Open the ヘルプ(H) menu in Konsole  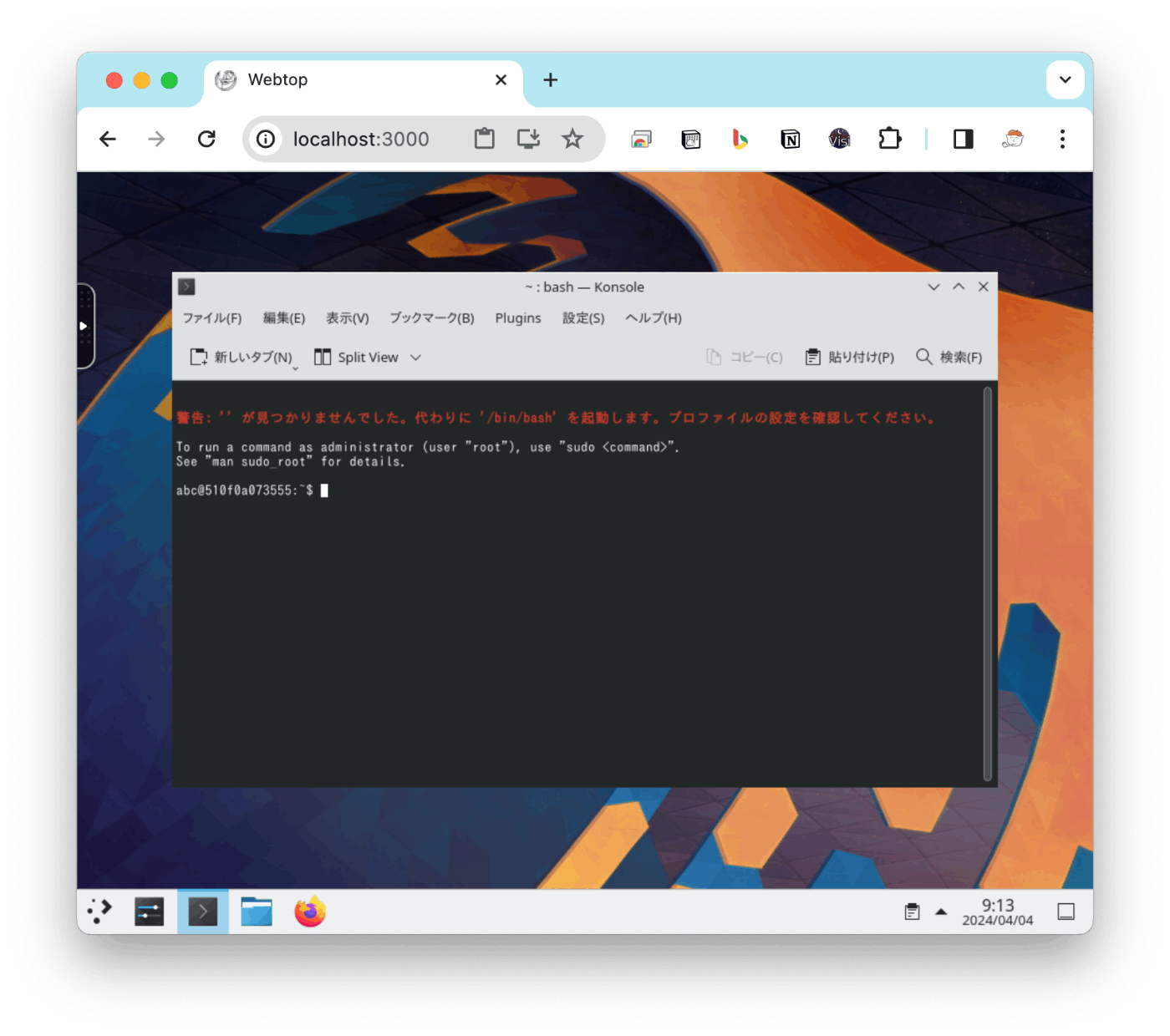click(x=654, y=318)
